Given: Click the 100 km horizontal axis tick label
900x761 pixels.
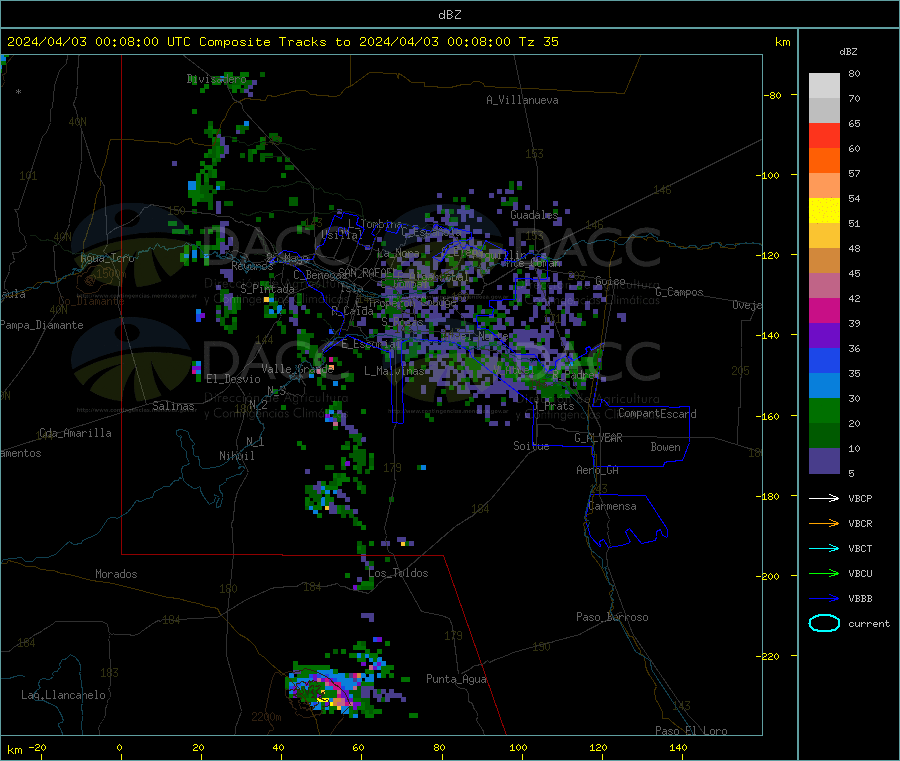Looking at the screenshot, I should coord(518,747).
